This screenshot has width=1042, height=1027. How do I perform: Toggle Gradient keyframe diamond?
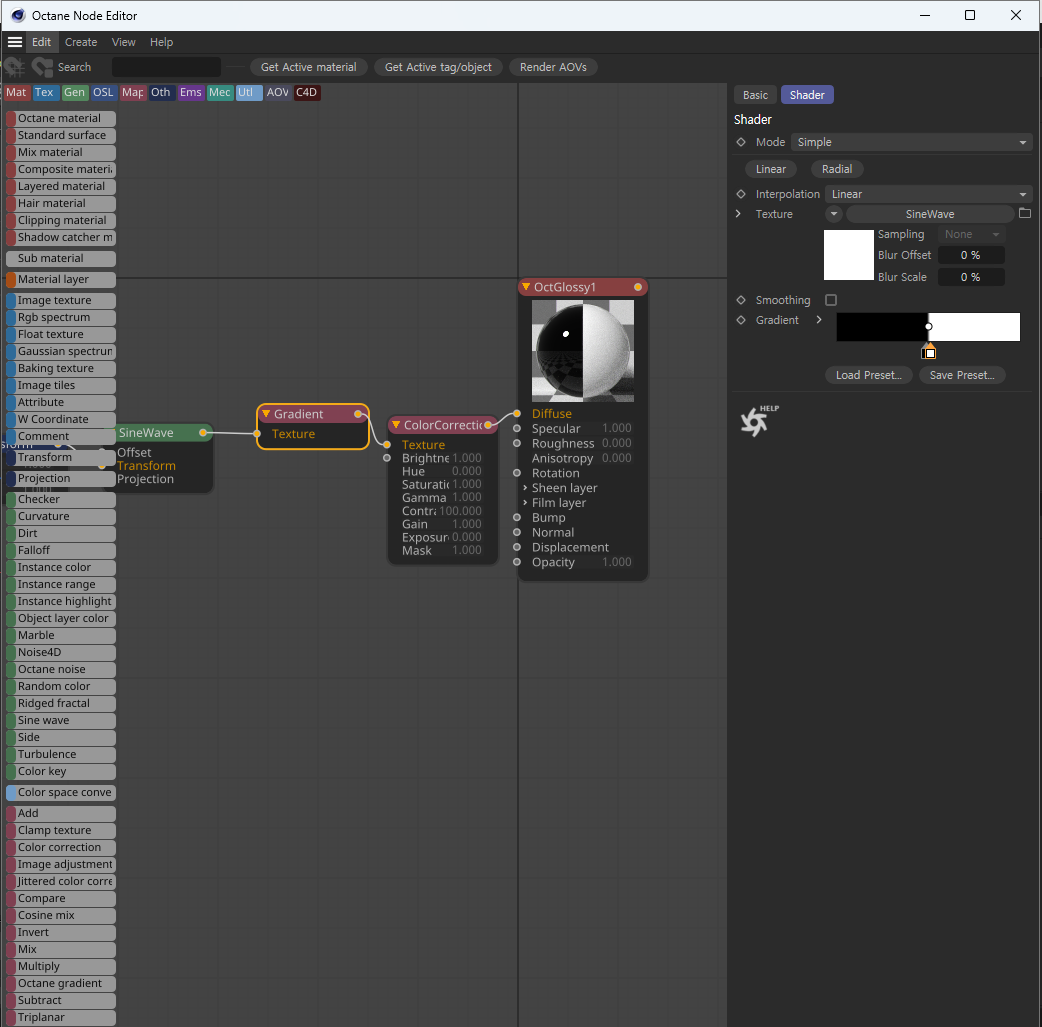pos(741,320)
